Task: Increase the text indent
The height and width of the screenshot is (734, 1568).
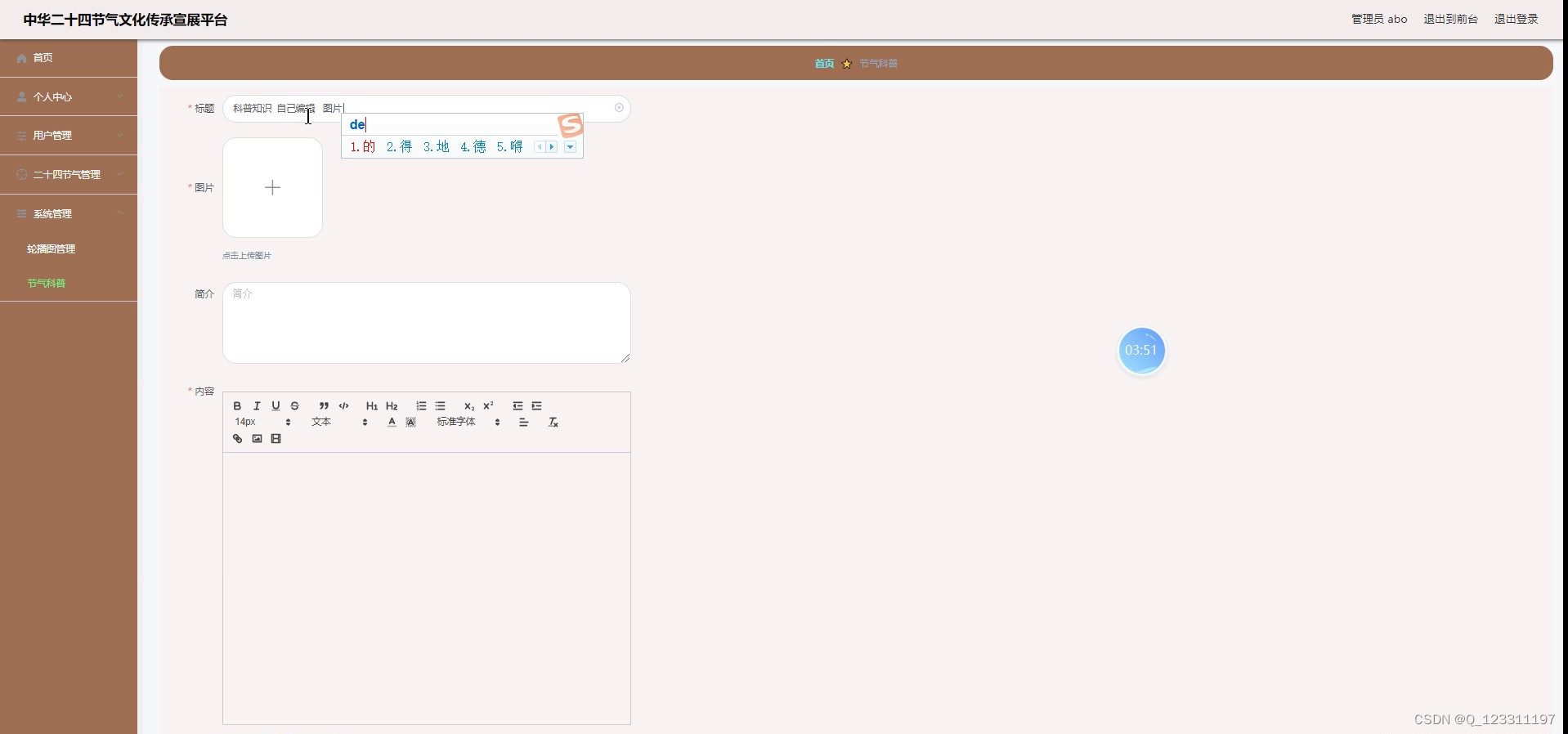Action: click(536, 406)
